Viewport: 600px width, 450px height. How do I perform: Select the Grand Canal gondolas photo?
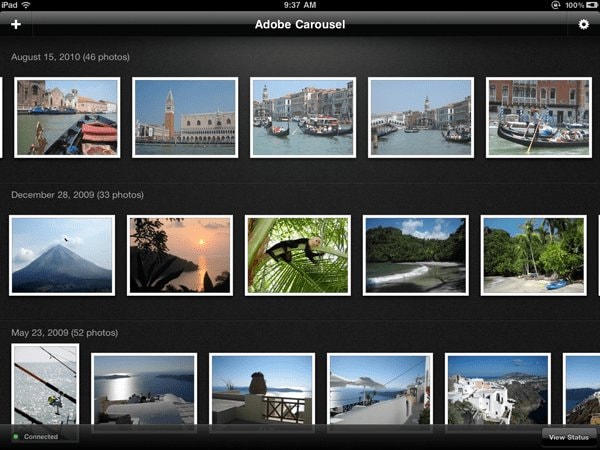(303, 117)
